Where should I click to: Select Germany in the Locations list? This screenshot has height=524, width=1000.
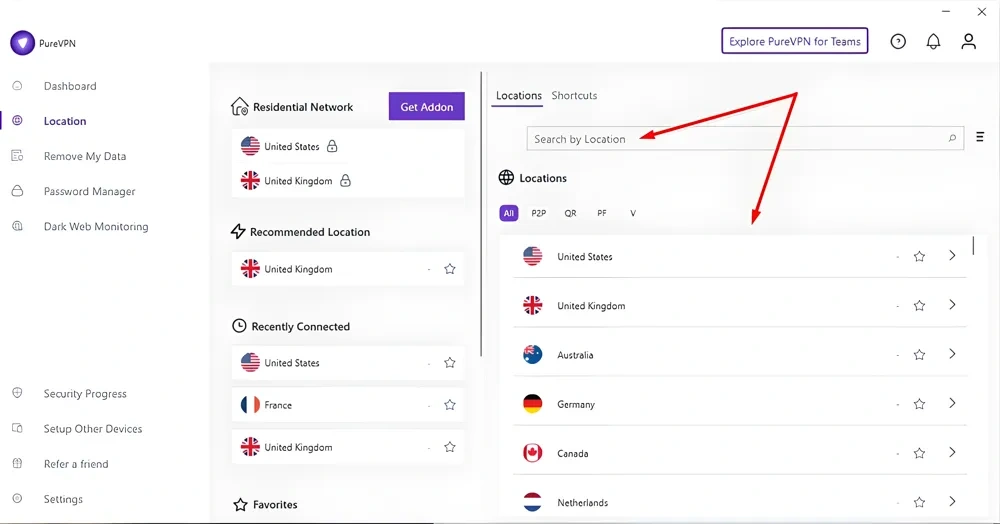coord(740,404)
